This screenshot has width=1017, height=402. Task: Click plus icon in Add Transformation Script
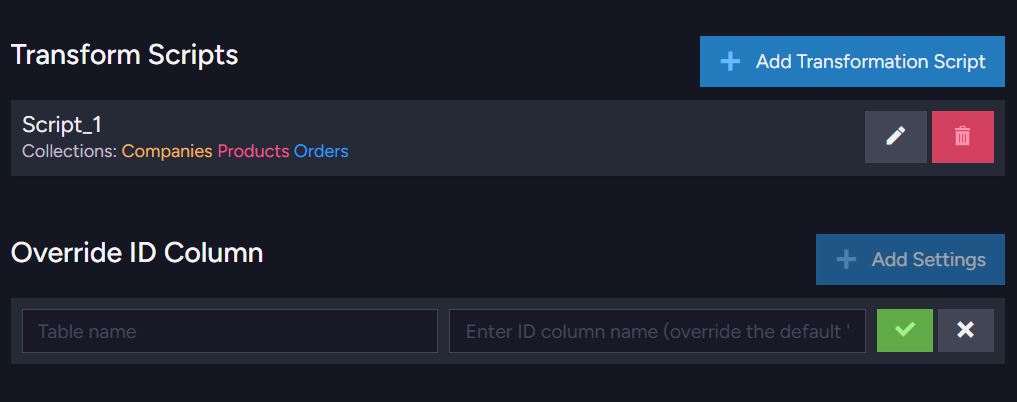tap(730, 62)
